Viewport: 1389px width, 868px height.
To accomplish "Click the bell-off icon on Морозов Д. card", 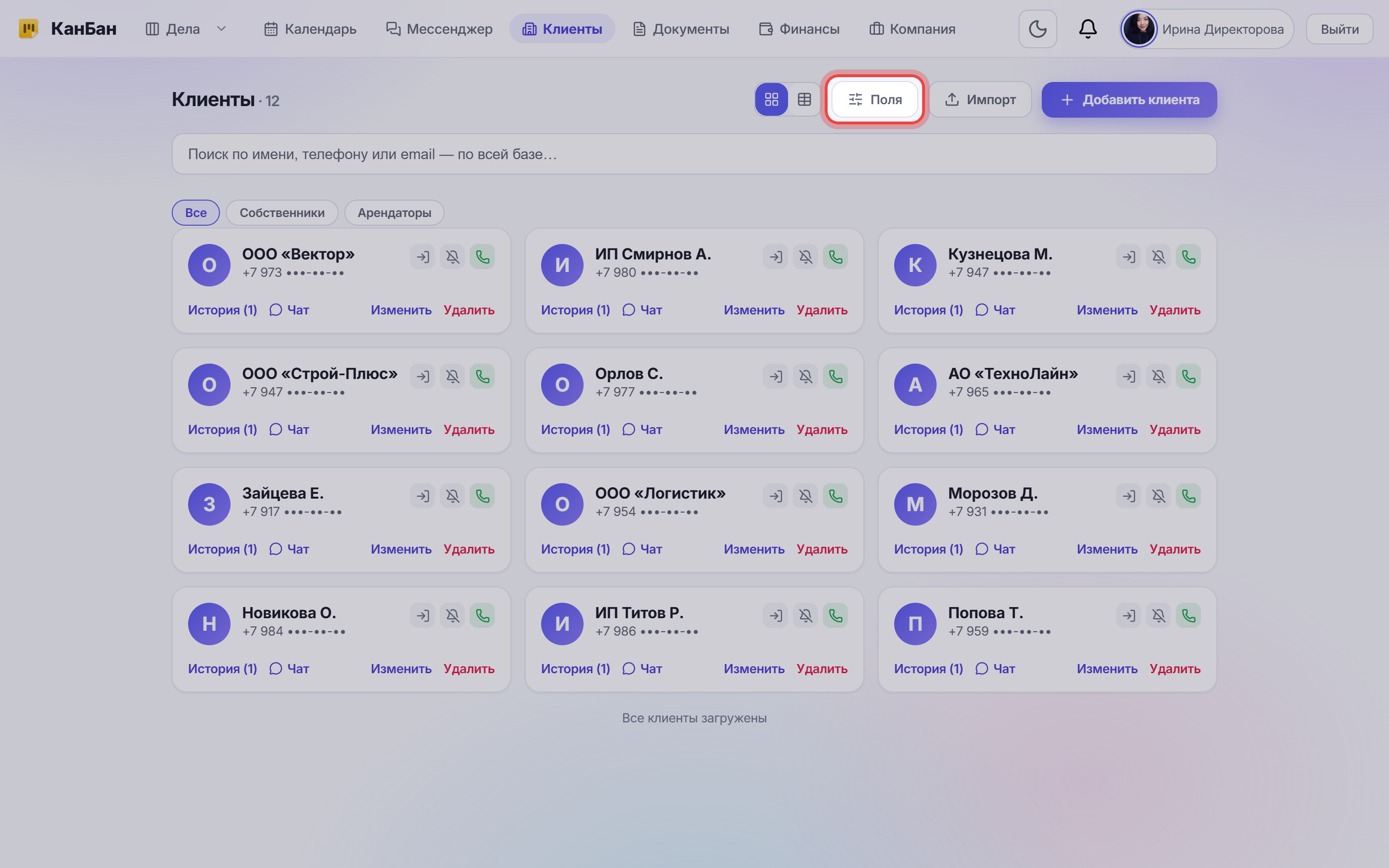I will 1158,496.
